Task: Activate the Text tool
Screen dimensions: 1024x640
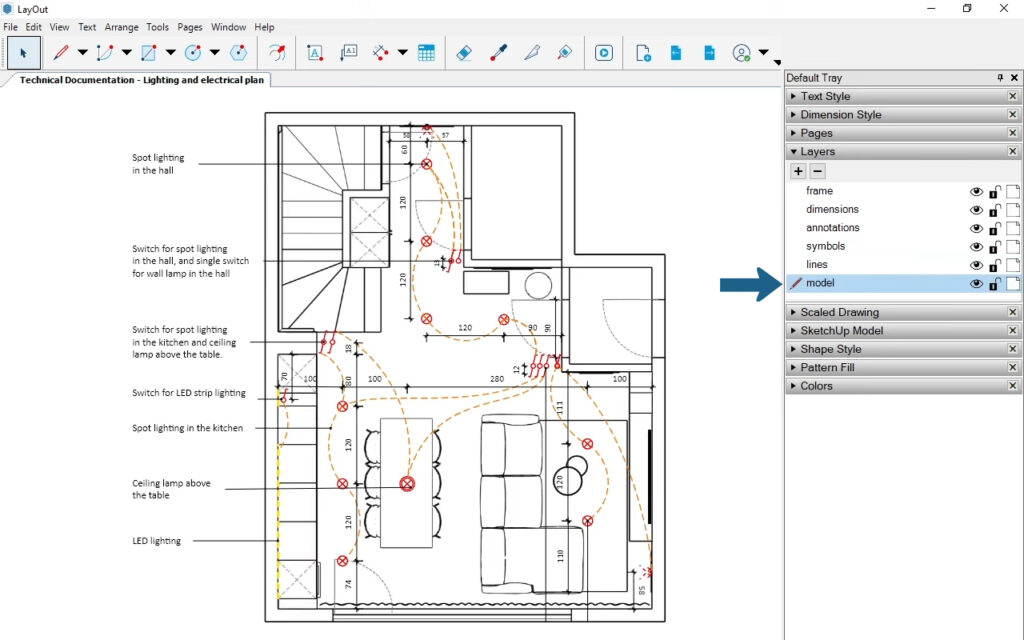Action: [x=315, y=53]
